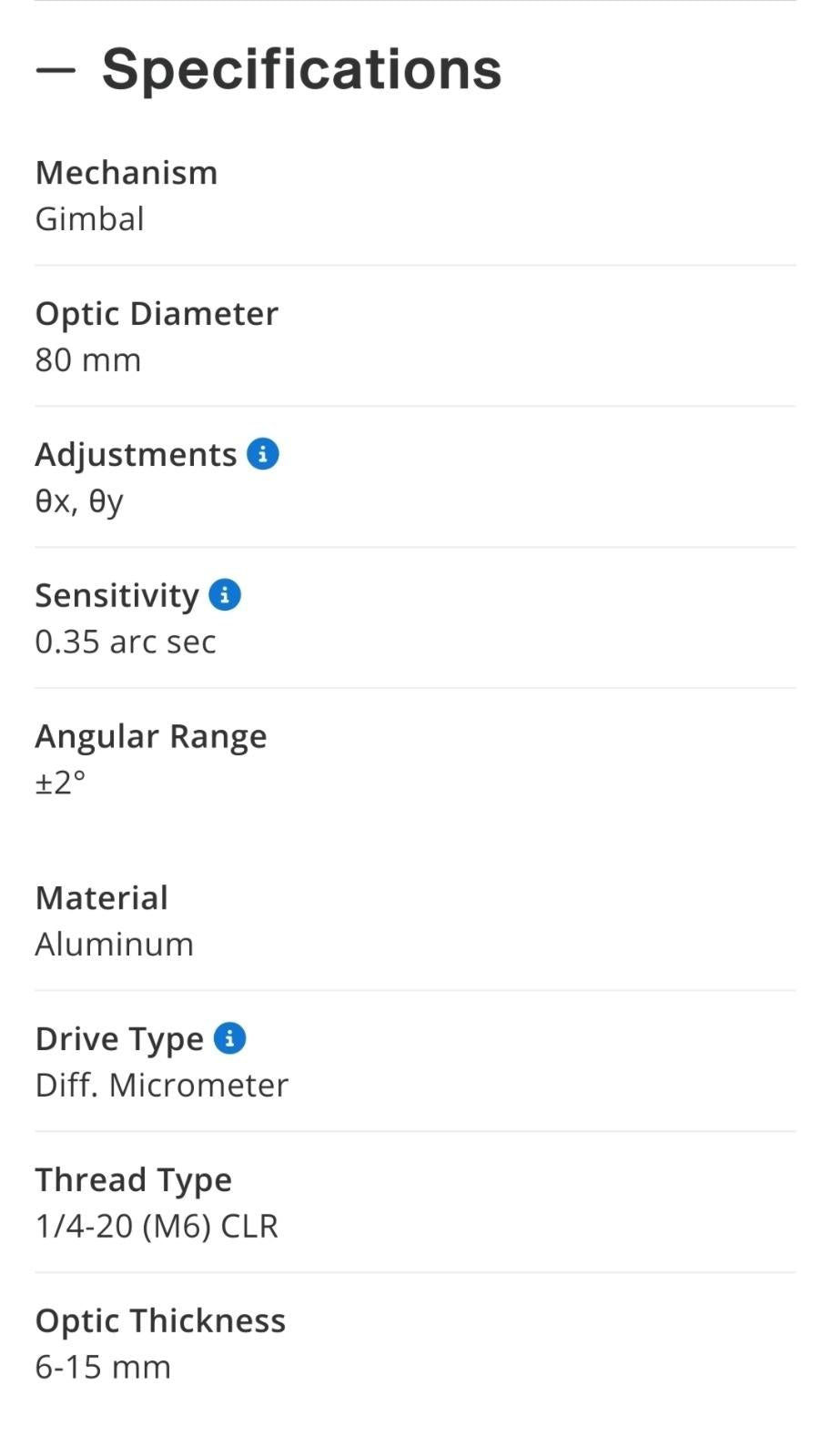Click the Sensitivity label text

(117, 596)
